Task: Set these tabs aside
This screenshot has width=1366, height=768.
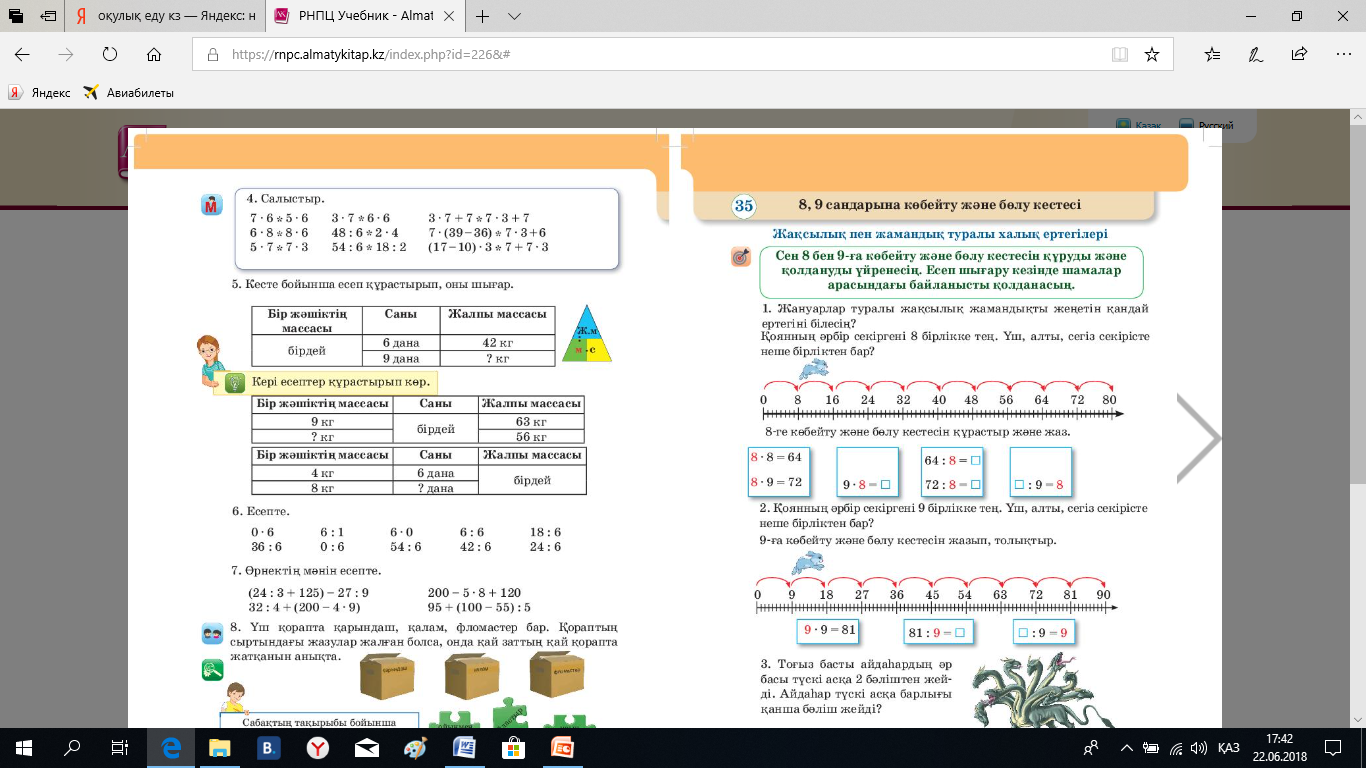Action: (48, 17)
